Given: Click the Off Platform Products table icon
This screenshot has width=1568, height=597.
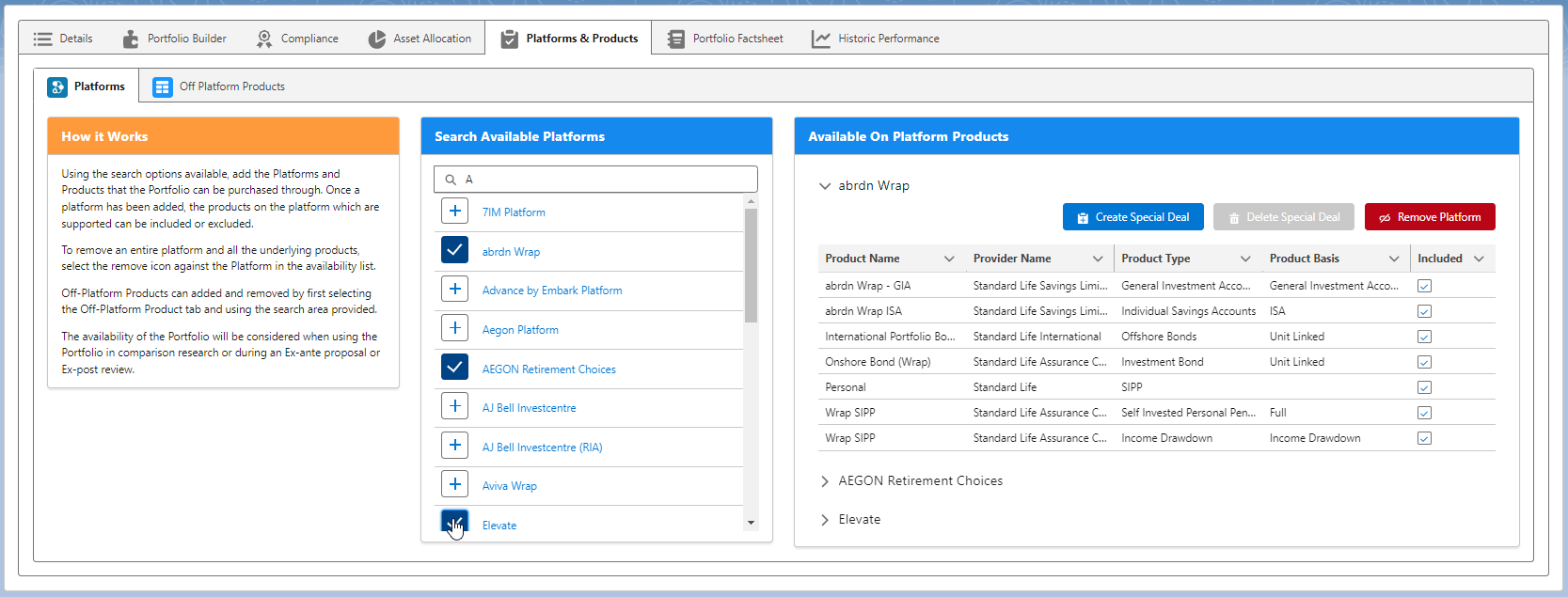Looking at the screenshot, I should pyautogui.click(x=163, y=86).
